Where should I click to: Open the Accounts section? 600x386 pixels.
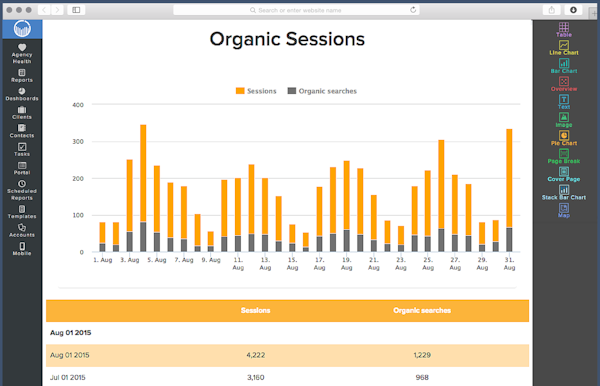click(x=22, y=230)
